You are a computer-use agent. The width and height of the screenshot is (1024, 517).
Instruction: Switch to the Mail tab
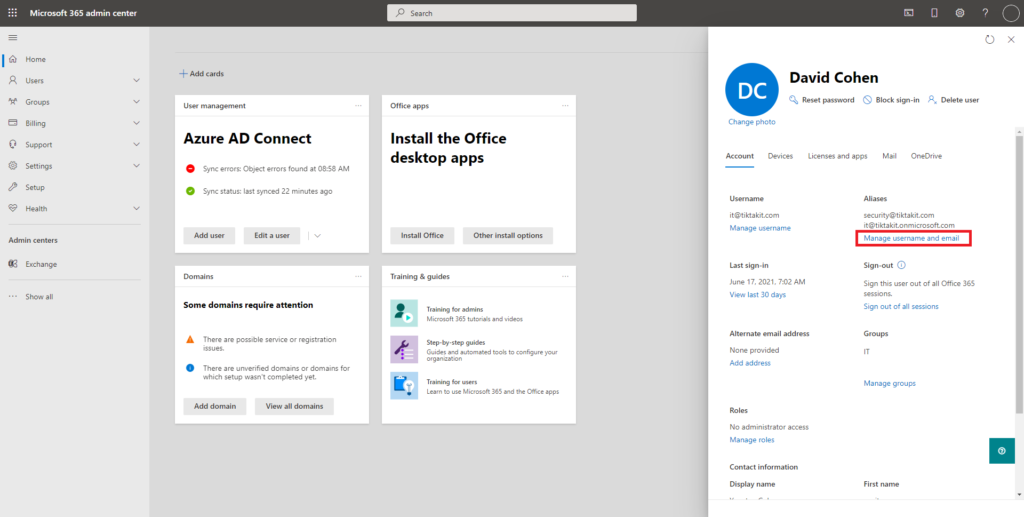(889, 156)
